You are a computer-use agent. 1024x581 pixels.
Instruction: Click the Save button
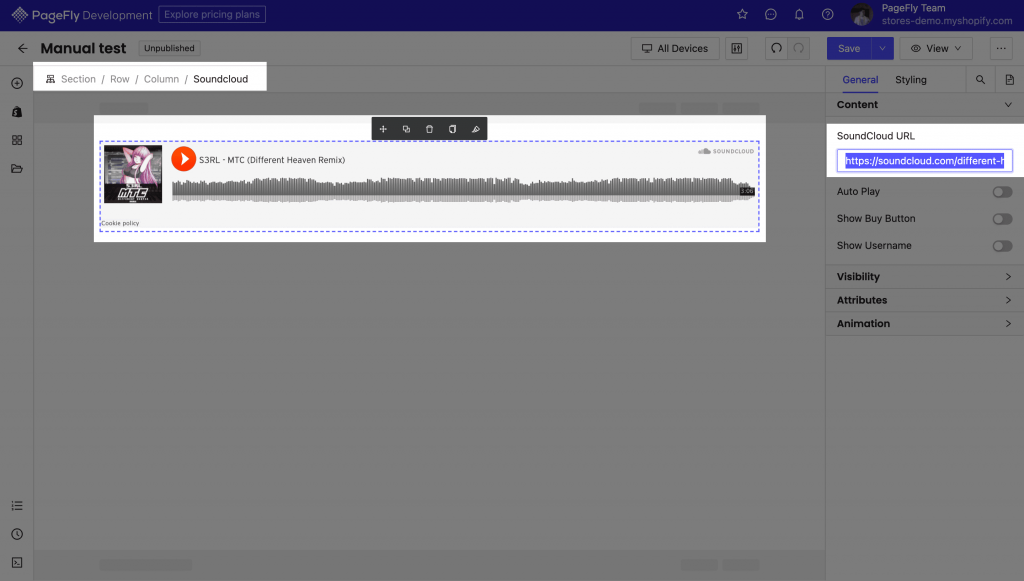point(849,48)
